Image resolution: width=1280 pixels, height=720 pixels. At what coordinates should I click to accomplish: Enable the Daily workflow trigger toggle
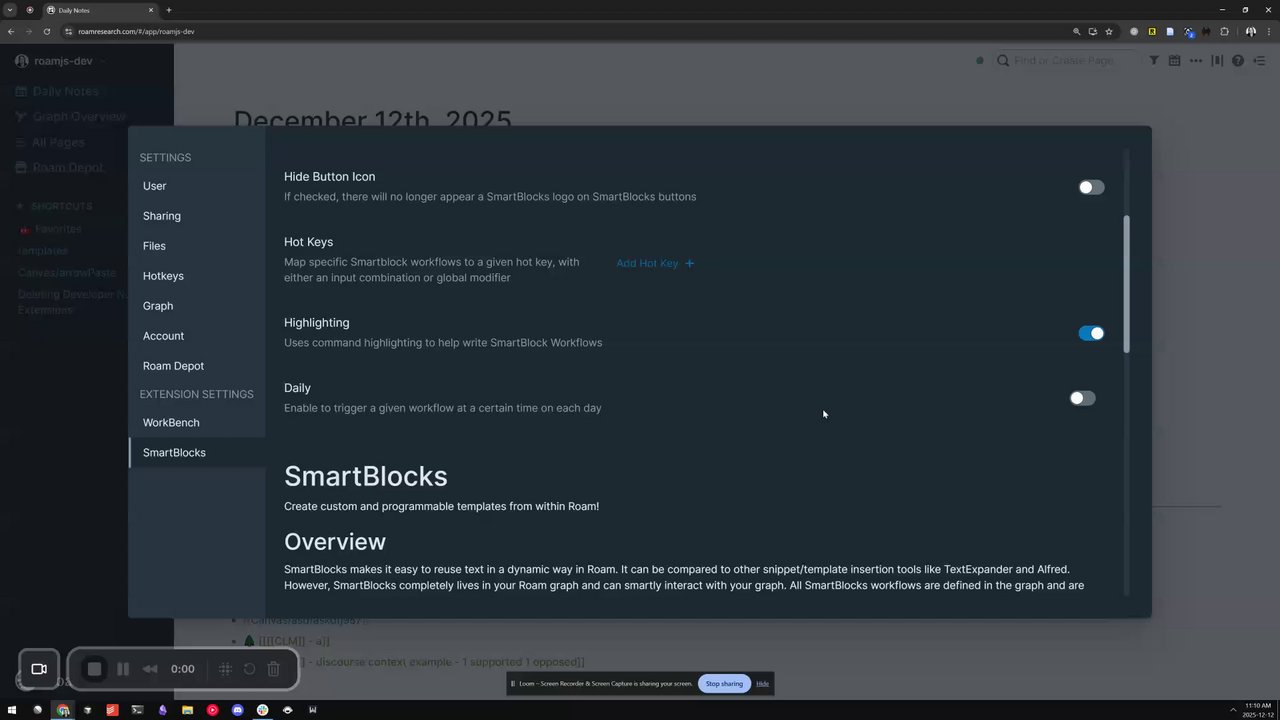pos(1082,398)
